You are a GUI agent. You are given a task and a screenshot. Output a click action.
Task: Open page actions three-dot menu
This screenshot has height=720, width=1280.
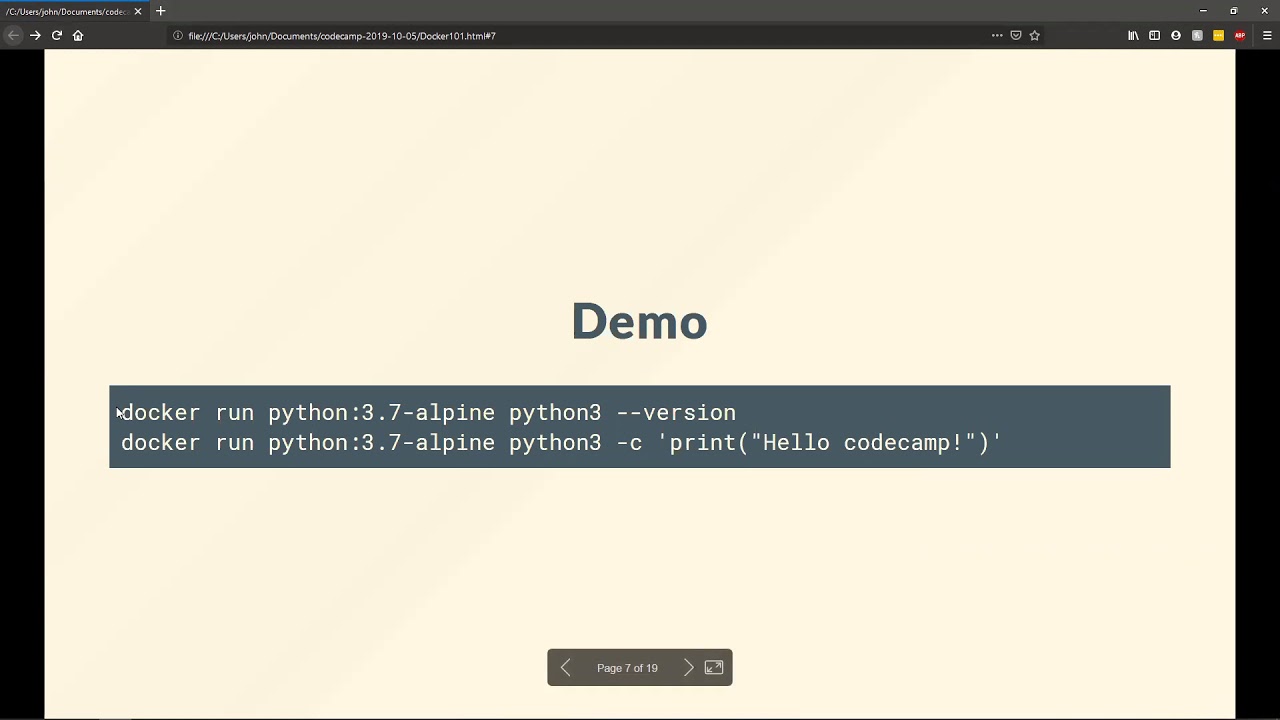point(997,35)
